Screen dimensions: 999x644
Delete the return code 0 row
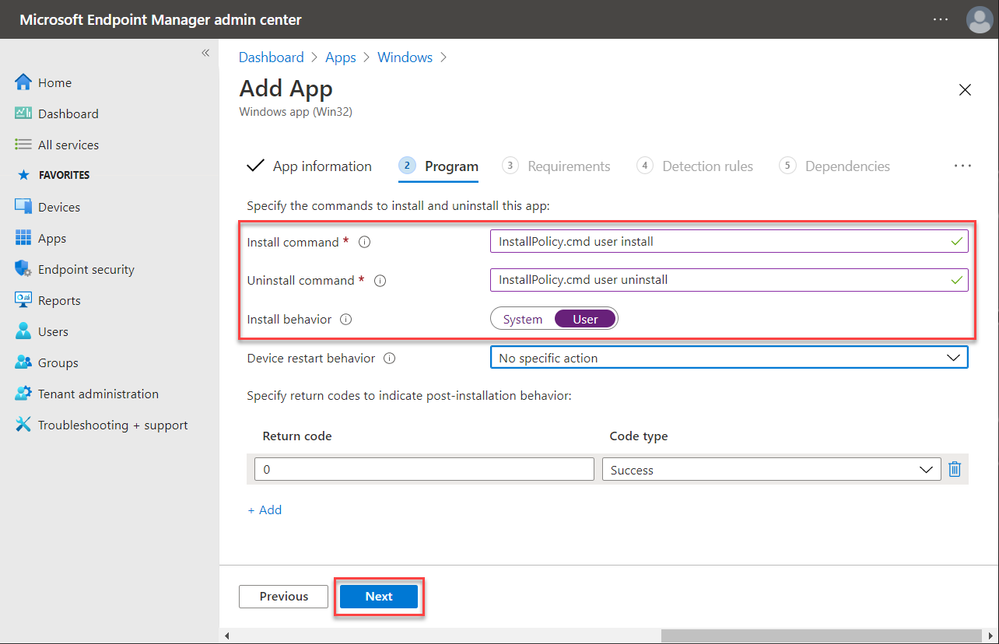(x=954, y=469)
